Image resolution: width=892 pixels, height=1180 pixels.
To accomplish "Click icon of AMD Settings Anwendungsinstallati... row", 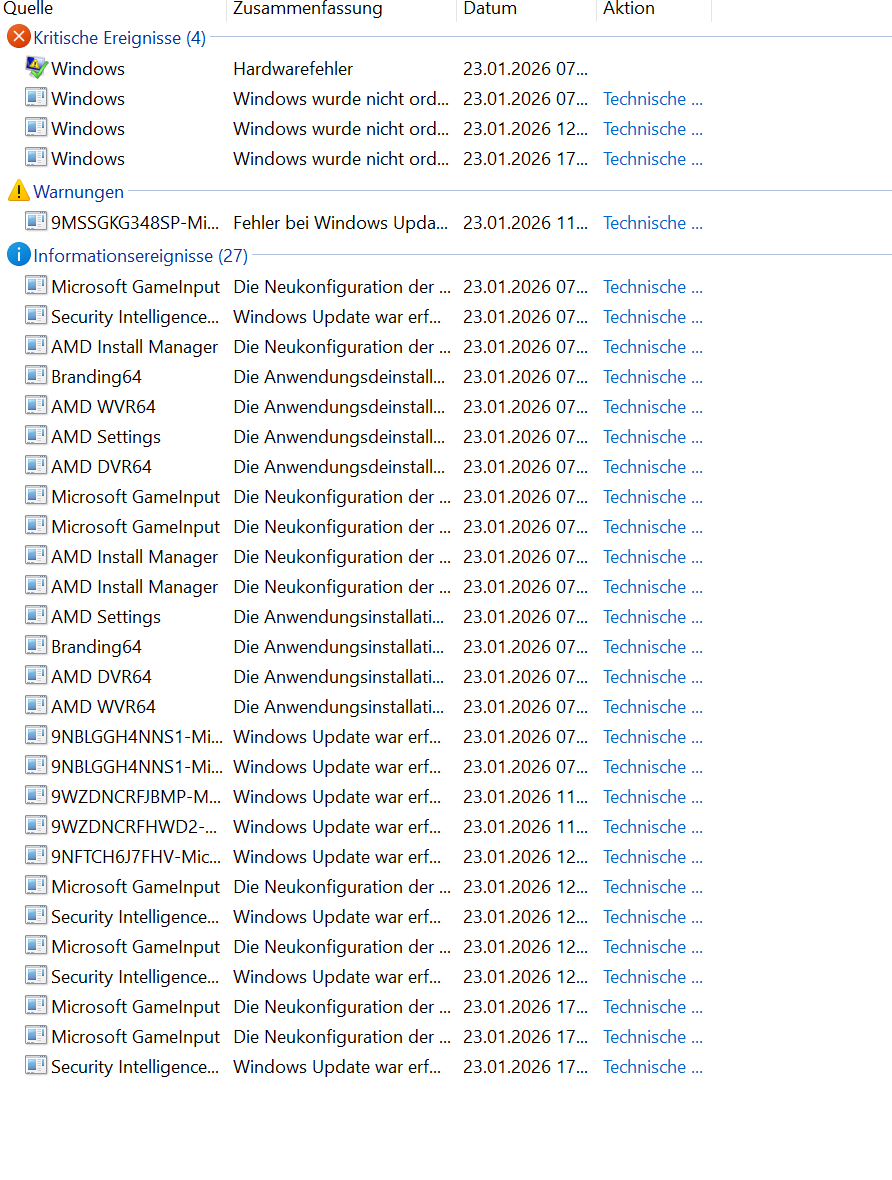I will click(x=36, y=615).
